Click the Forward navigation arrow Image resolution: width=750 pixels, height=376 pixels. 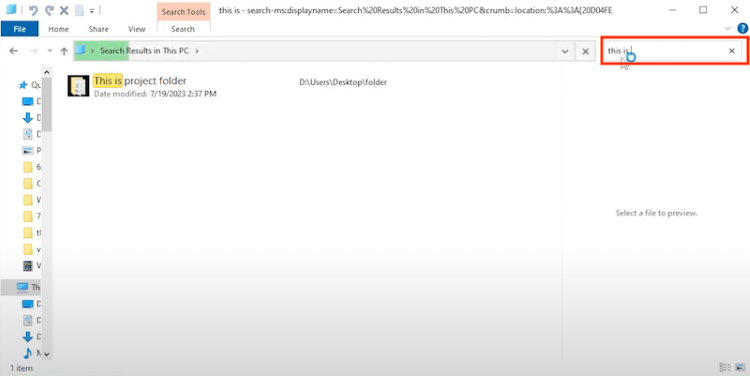(x=33, y=51)
